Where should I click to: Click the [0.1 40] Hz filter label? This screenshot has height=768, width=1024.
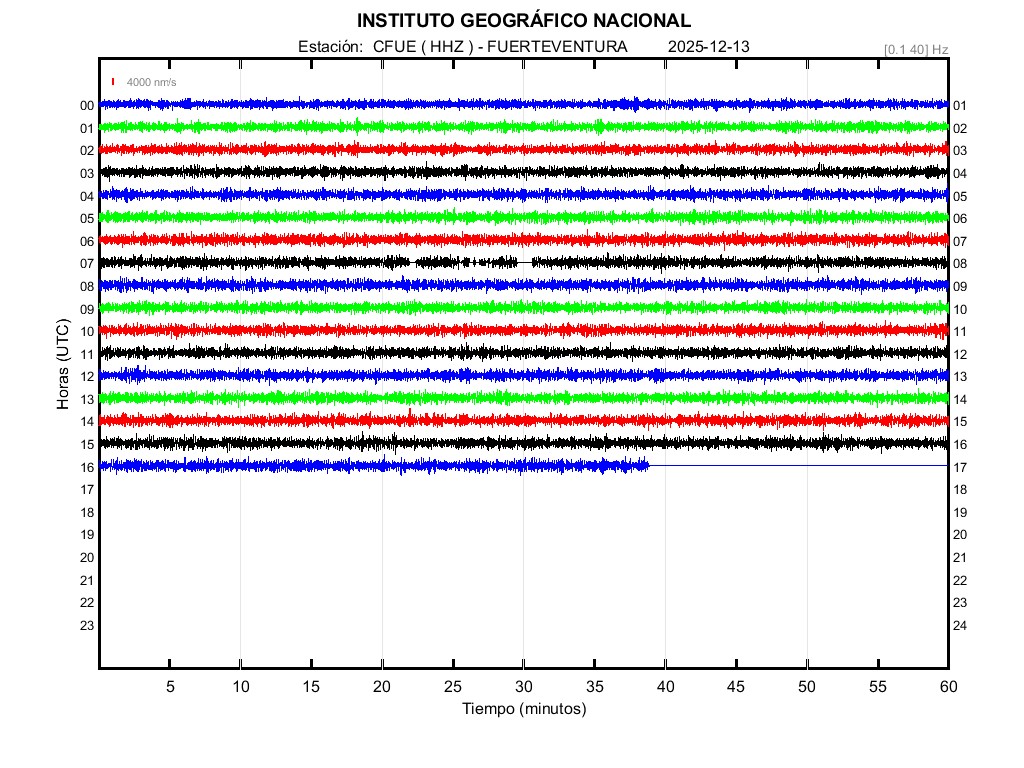click(915, 49)
